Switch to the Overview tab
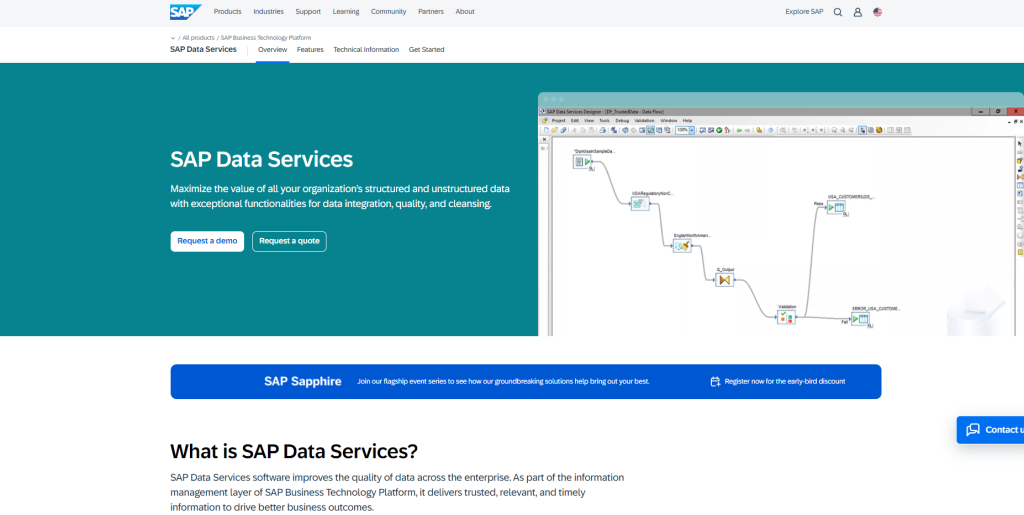 pos(272,50)
